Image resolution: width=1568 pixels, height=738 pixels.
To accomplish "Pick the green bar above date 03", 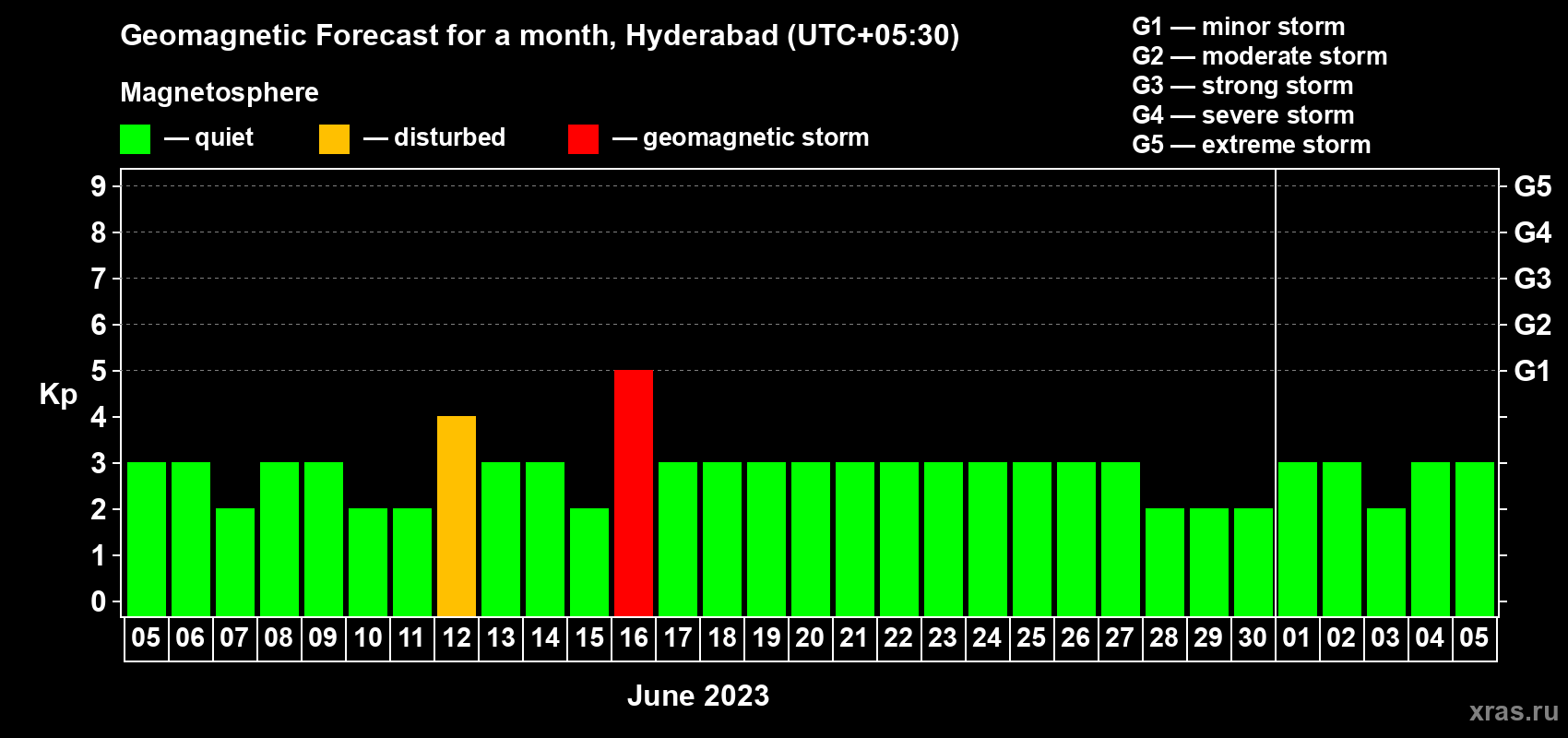I will (x=1386, y=562).
